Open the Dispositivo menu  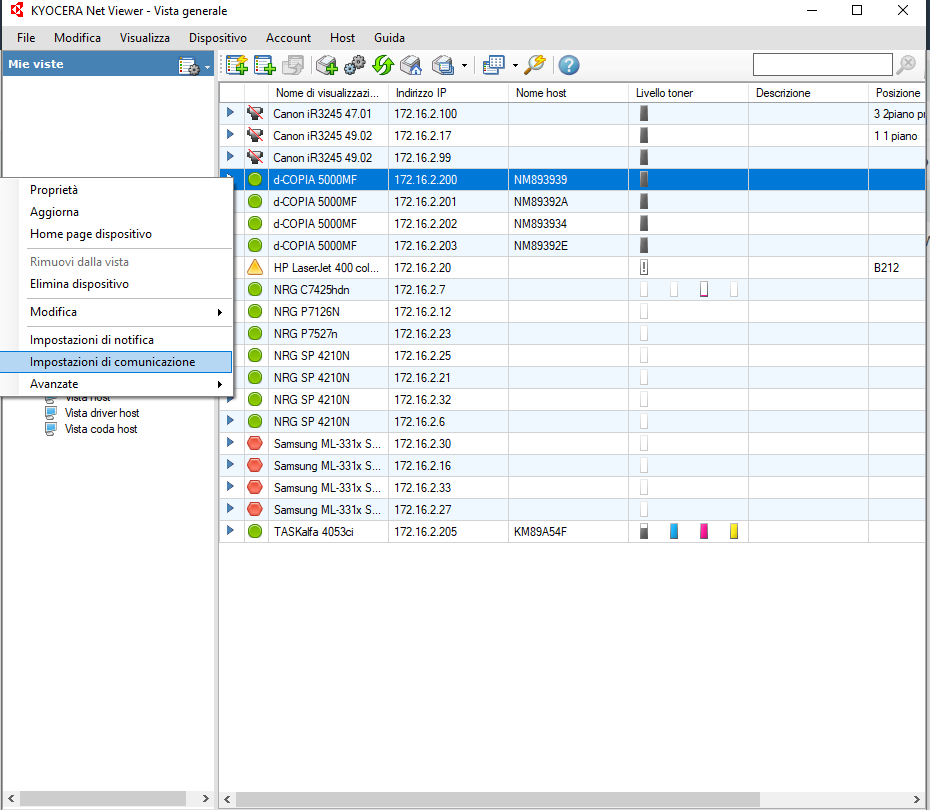(218, 38)
